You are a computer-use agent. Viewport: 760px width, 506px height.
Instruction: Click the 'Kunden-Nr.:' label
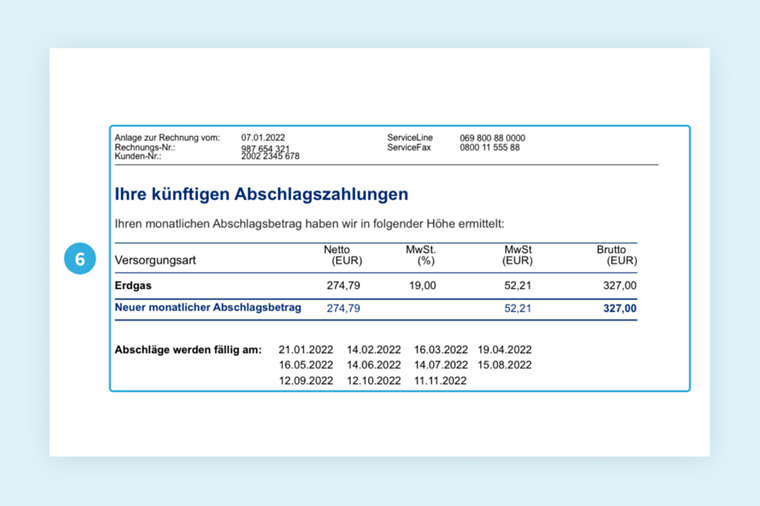click(138, 156)
